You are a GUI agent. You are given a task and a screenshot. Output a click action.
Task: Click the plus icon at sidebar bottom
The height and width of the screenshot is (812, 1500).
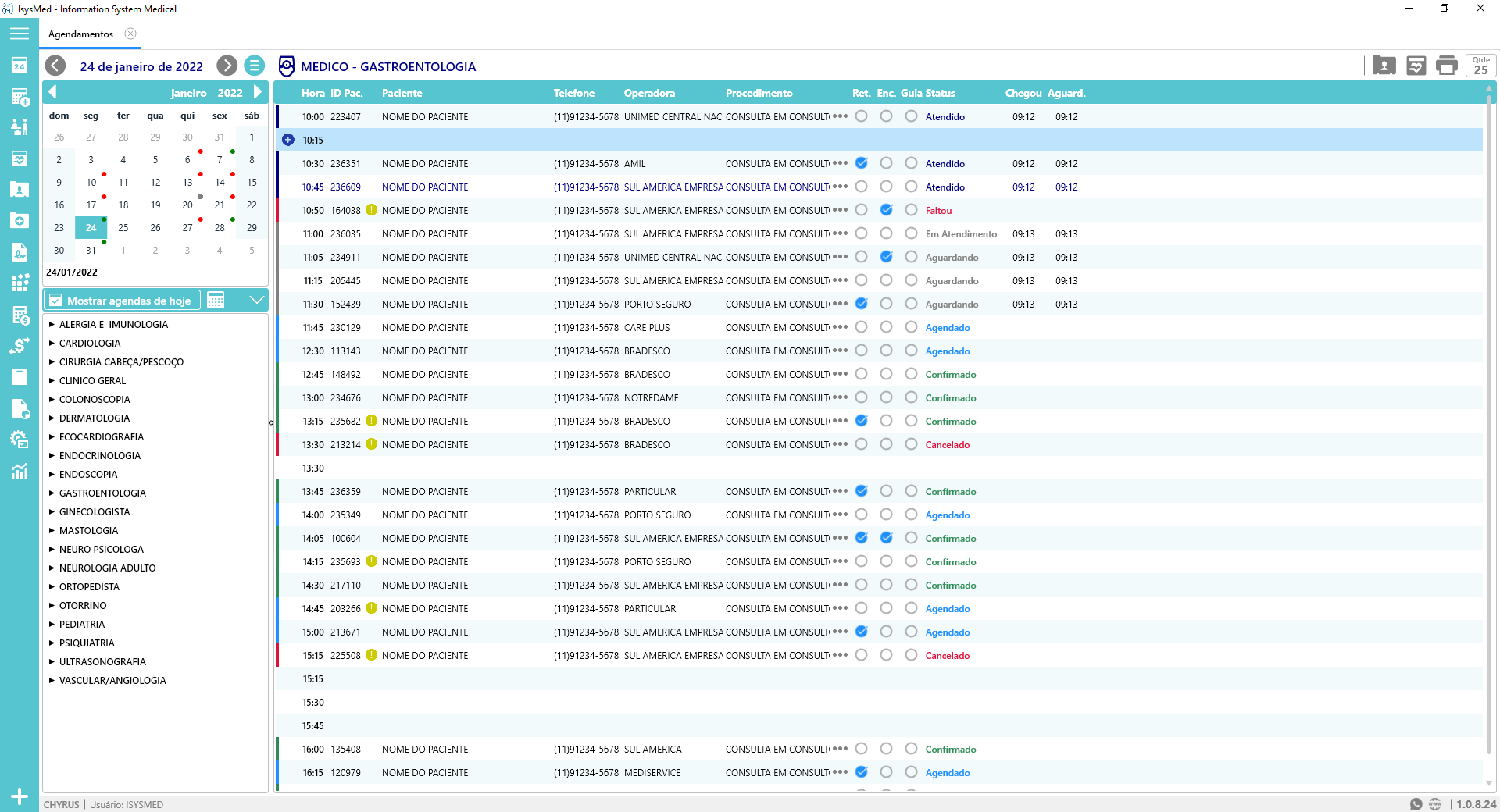(20, 796)
